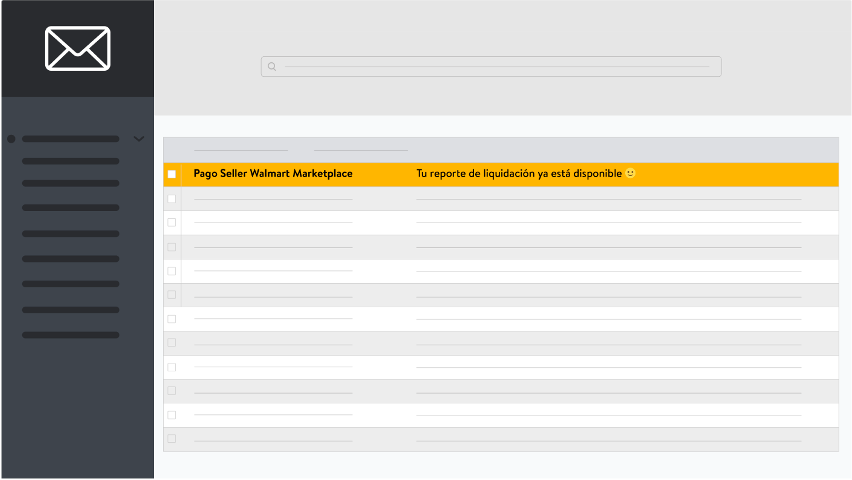Open 'Tu reporte de liquidación ya está disponible' subject
Image resolution: width=852 pixels, height=480 pixels.
pyautogui.click(x=519, y=173)
